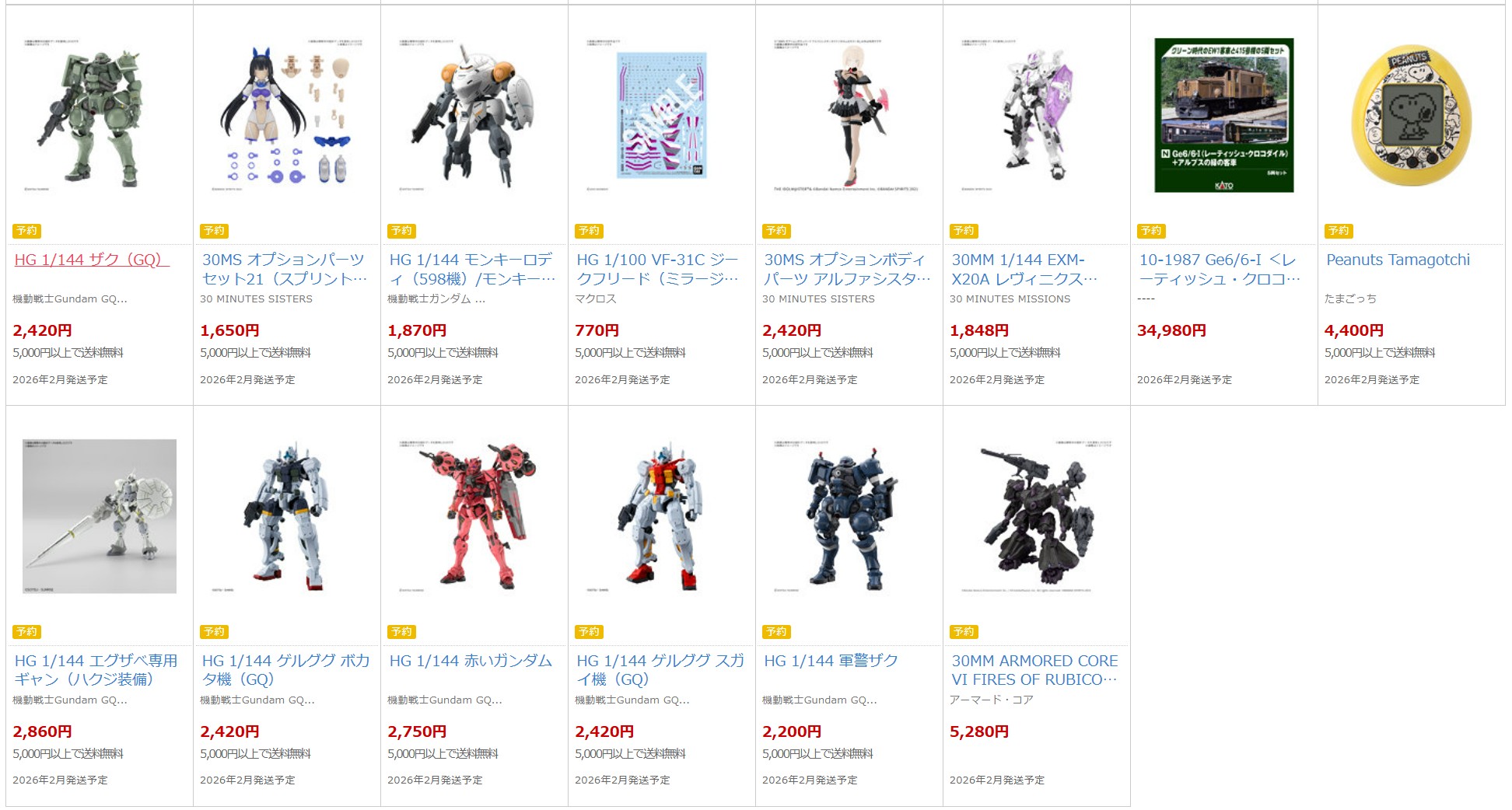Image resolution: width=1512 pixels, height=810 pixels.
Task: Click the KATO Ge6/6-I train set image
Action: click(1224, 115)
